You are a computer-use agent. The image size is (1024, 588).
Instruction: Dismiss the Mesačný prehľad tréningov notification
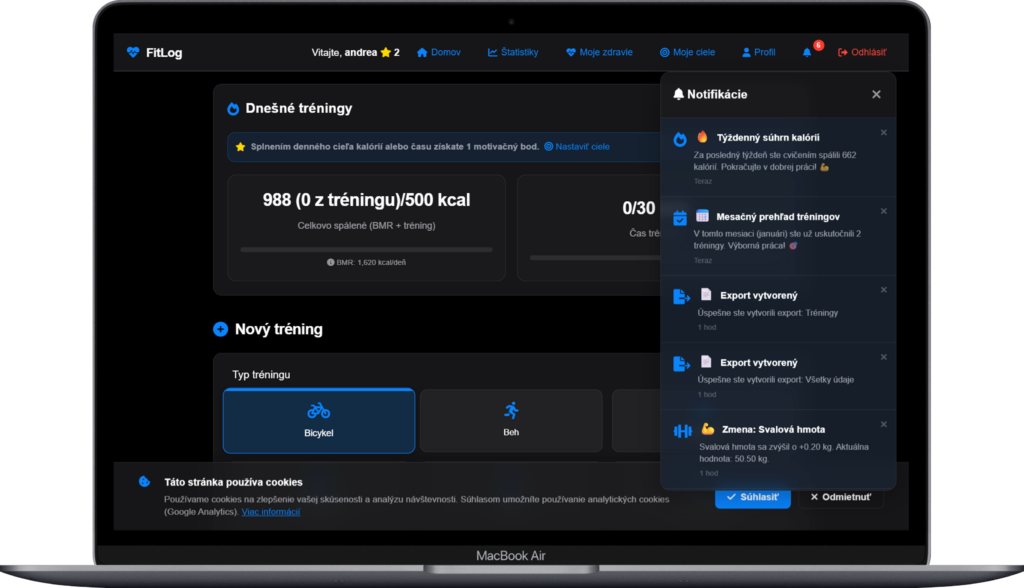tap(883, 211)
